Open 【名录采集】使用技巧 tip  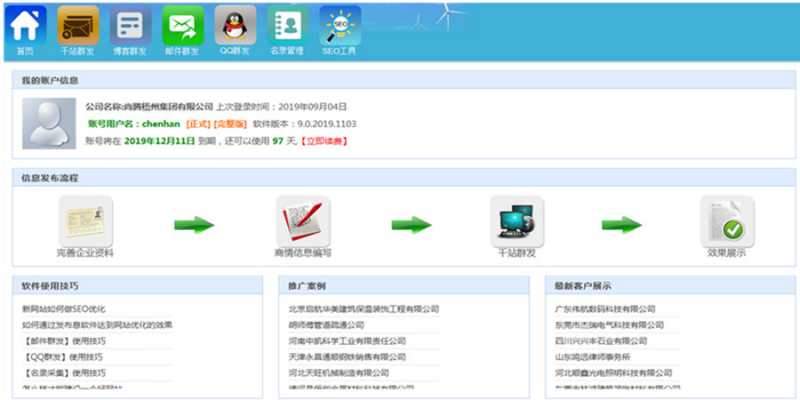[64, 372]
